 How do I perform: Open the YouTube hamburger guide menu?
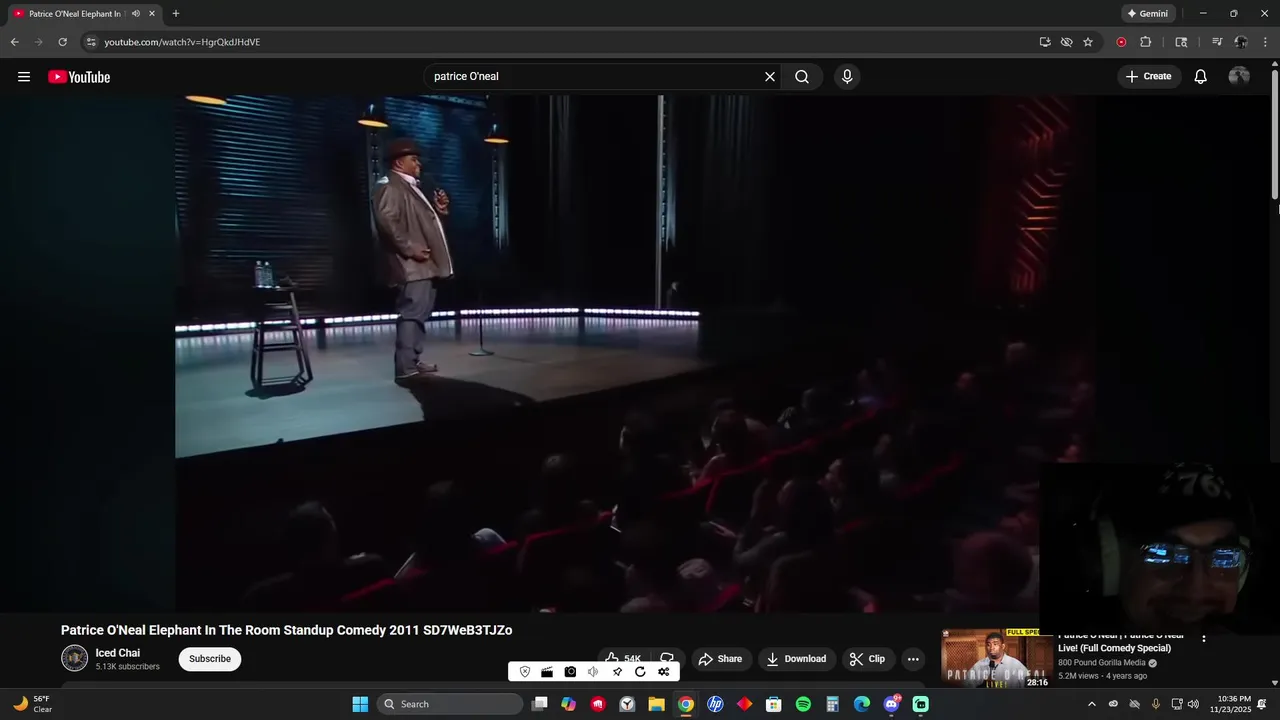pos(24,77)
